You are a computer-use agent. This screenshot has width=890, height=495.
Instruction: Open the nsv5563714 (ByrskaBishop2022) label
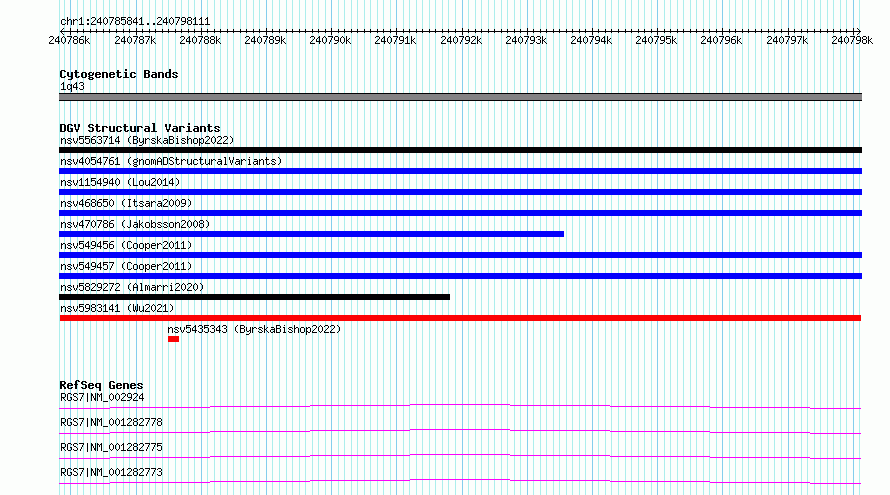pos(147,140)
